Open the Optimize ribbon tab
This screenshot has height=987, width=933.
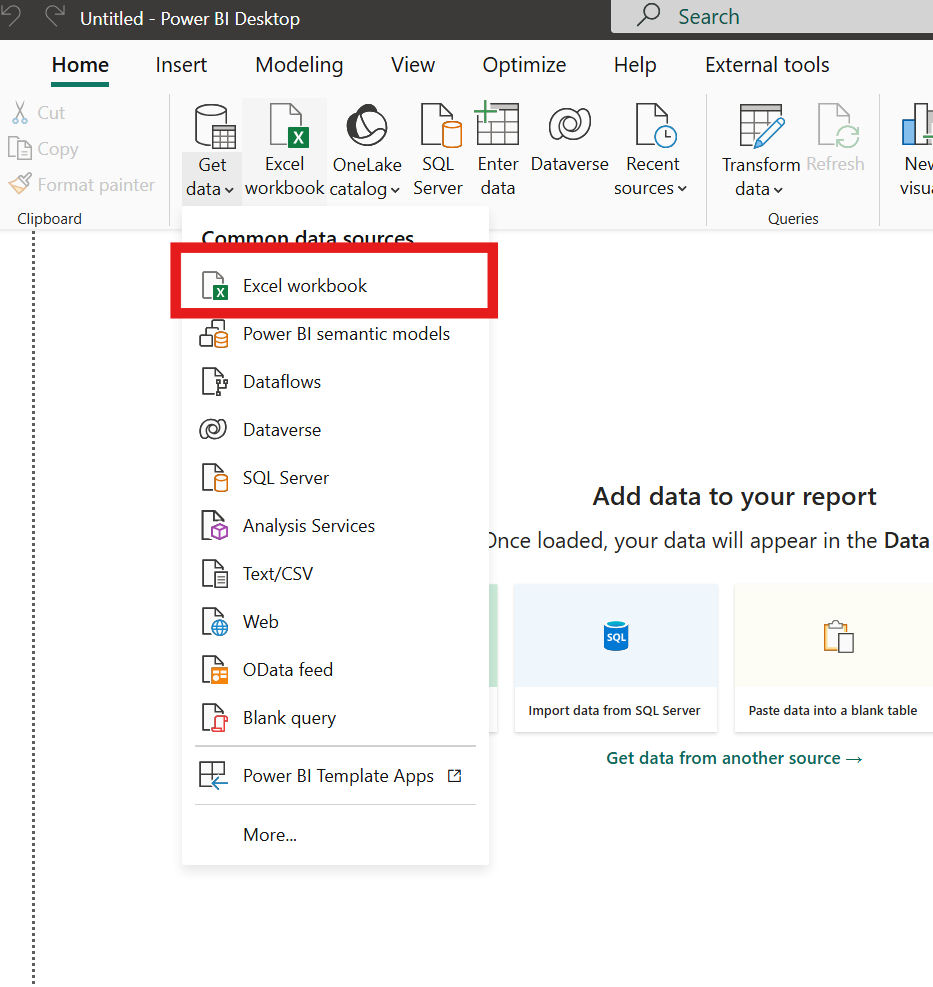coord(524,65)
